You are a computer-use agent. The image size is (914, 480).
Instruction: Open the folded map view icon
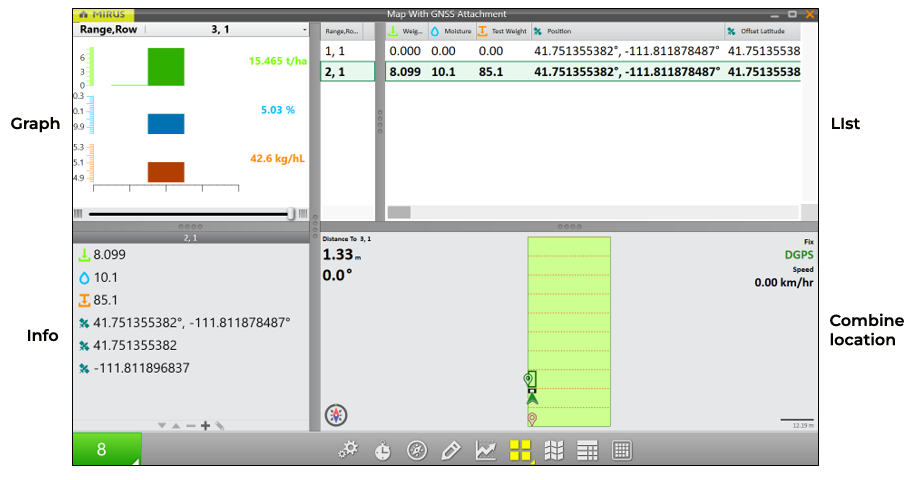pos(553,451)
